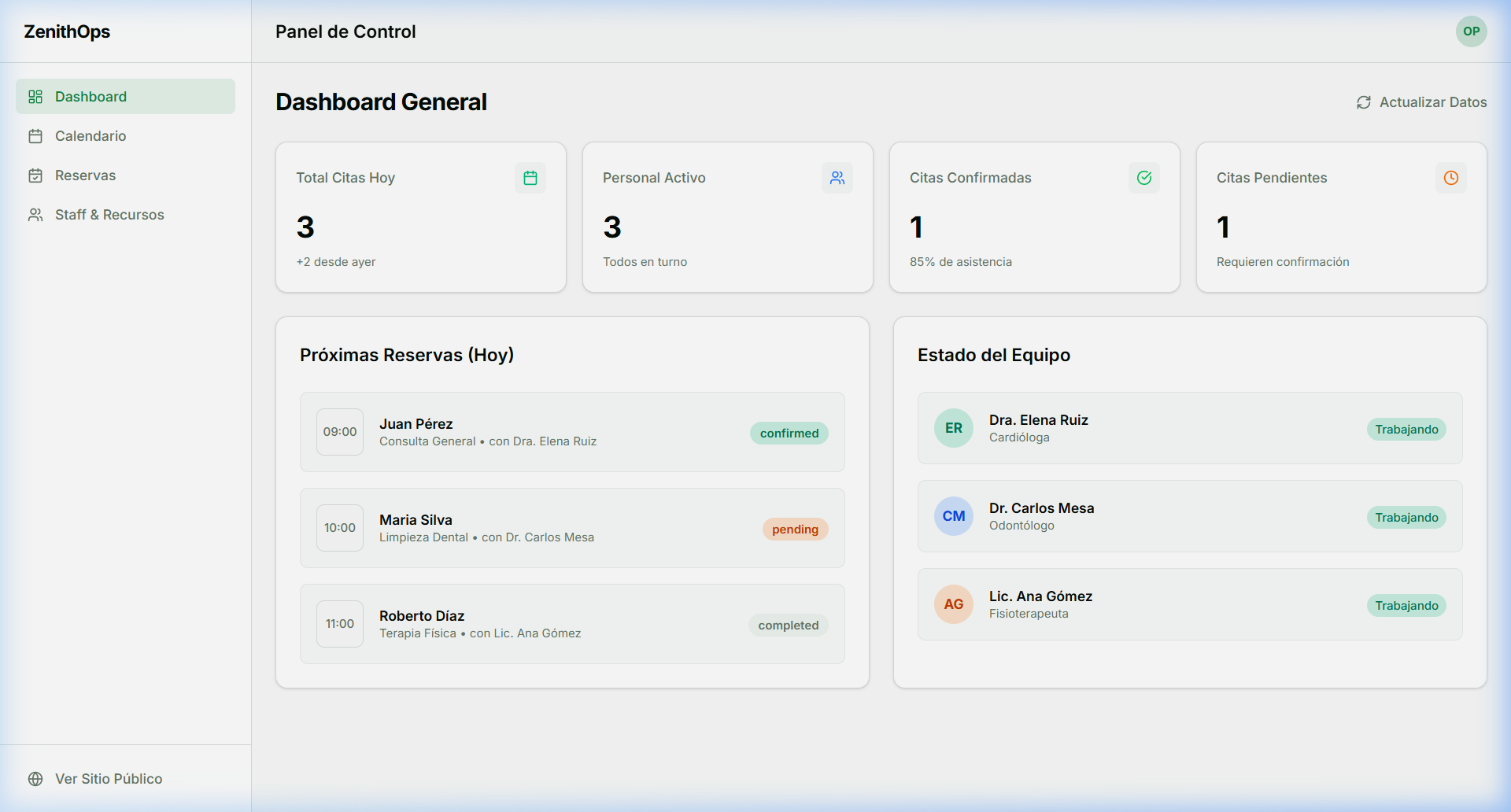Click the OP avatar in the top bar
The image size is (1511, 812).
(1471, 31)
